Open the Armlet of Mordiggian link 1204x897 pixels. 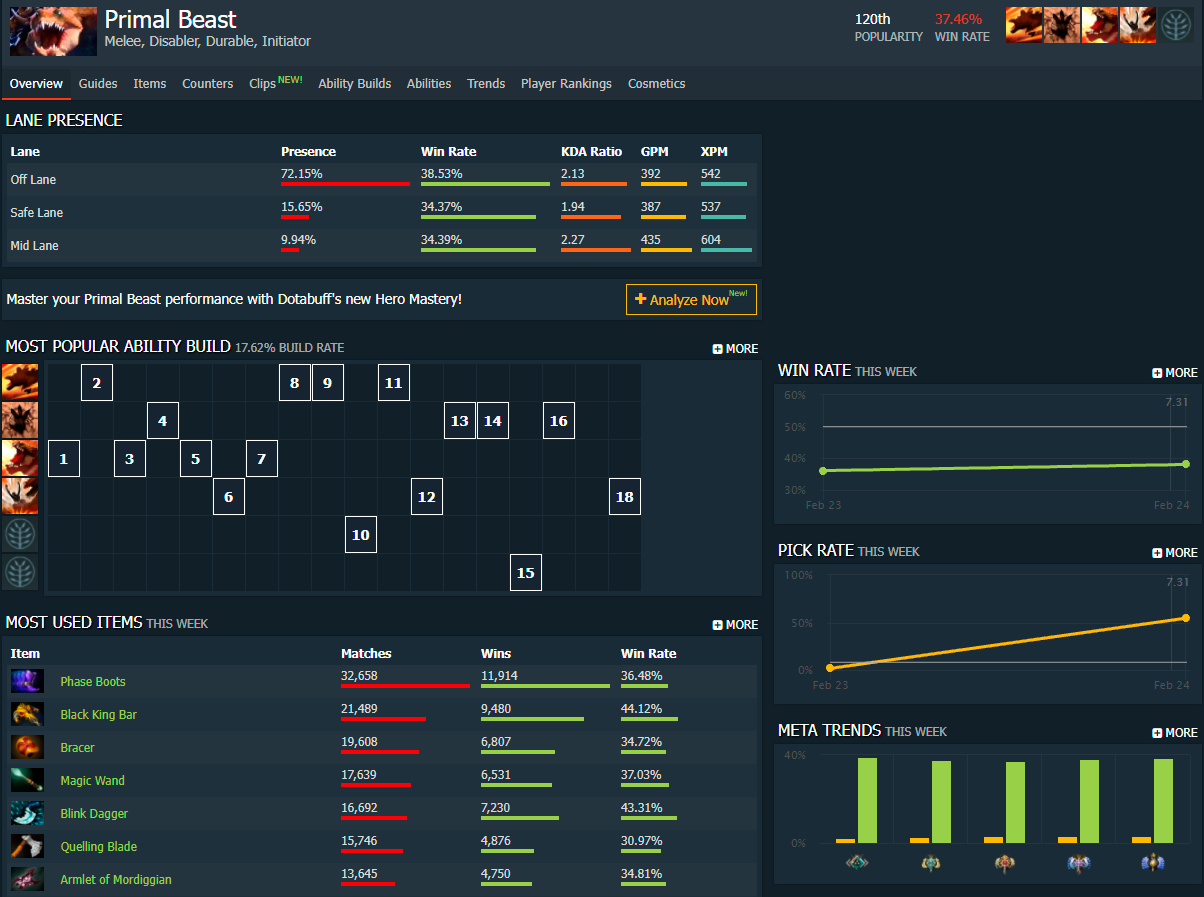click(116, 880)
